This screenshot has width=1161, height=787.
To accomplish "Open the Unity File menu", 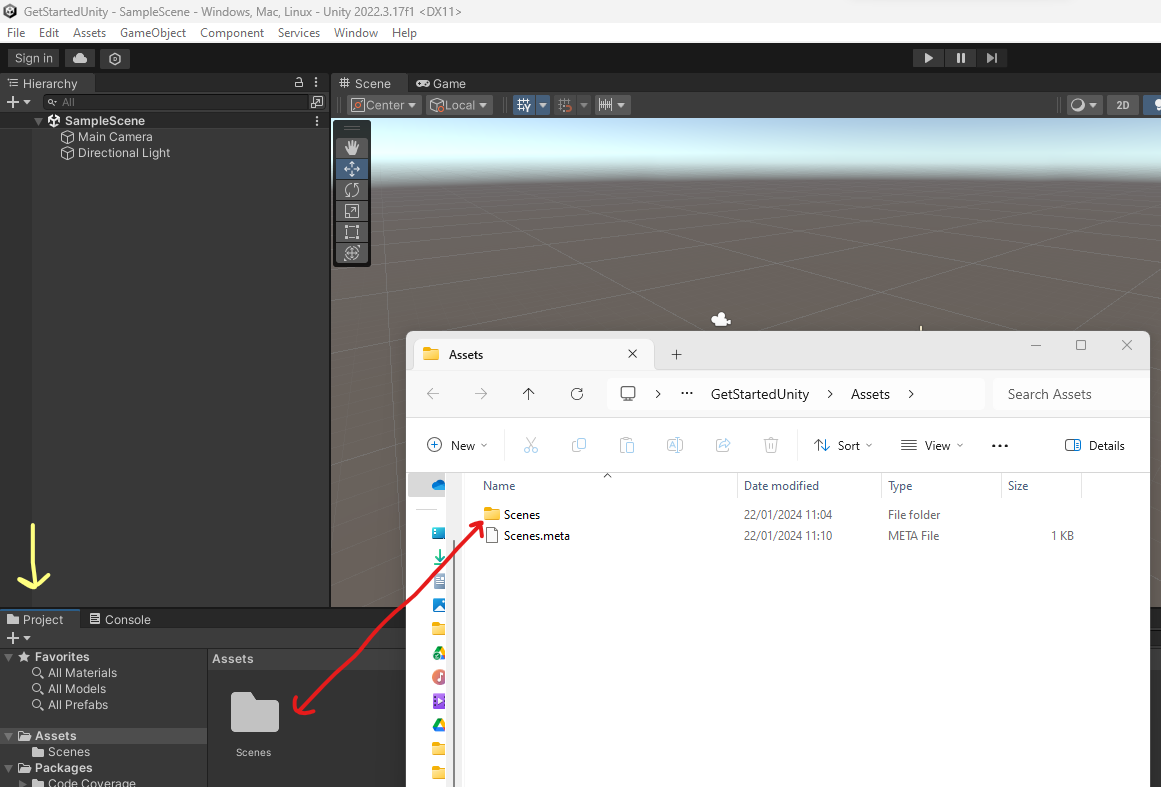I will tap(16, 33).
